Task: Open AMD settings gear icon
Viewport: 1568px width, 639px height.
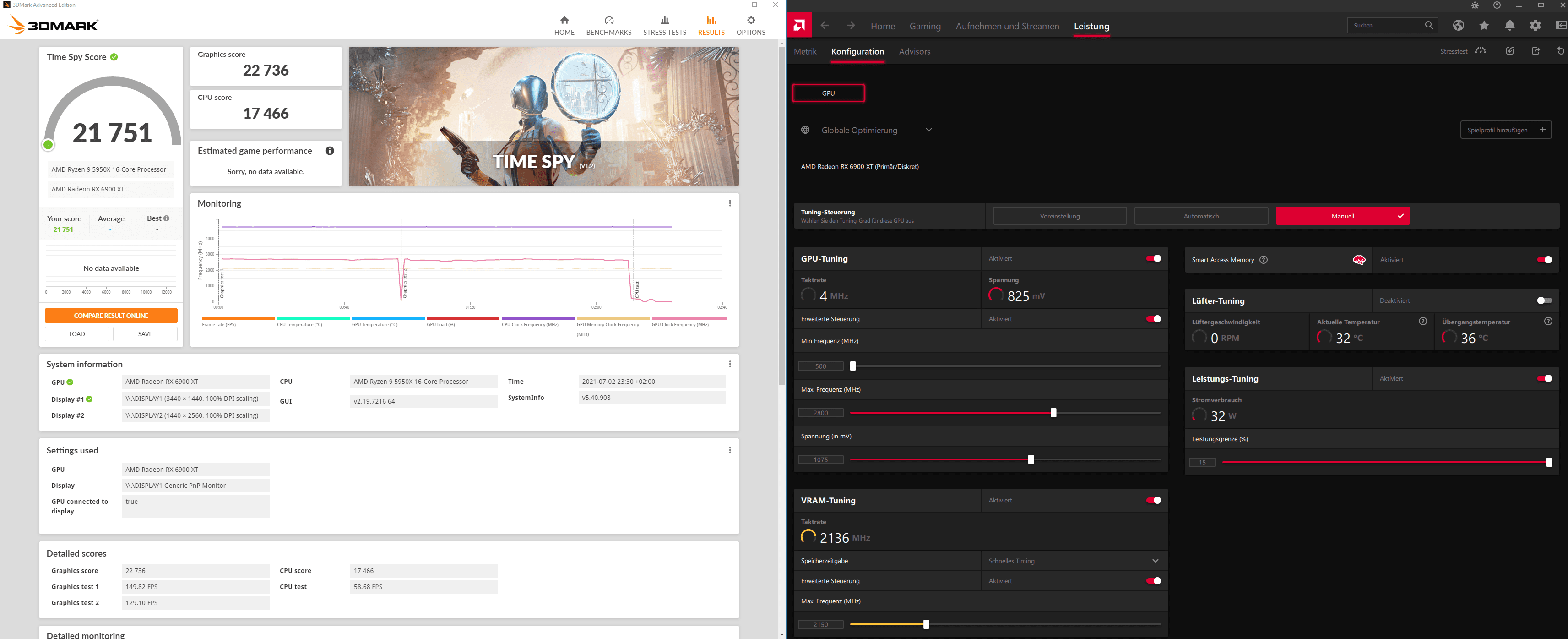Action: point(1535,26)
